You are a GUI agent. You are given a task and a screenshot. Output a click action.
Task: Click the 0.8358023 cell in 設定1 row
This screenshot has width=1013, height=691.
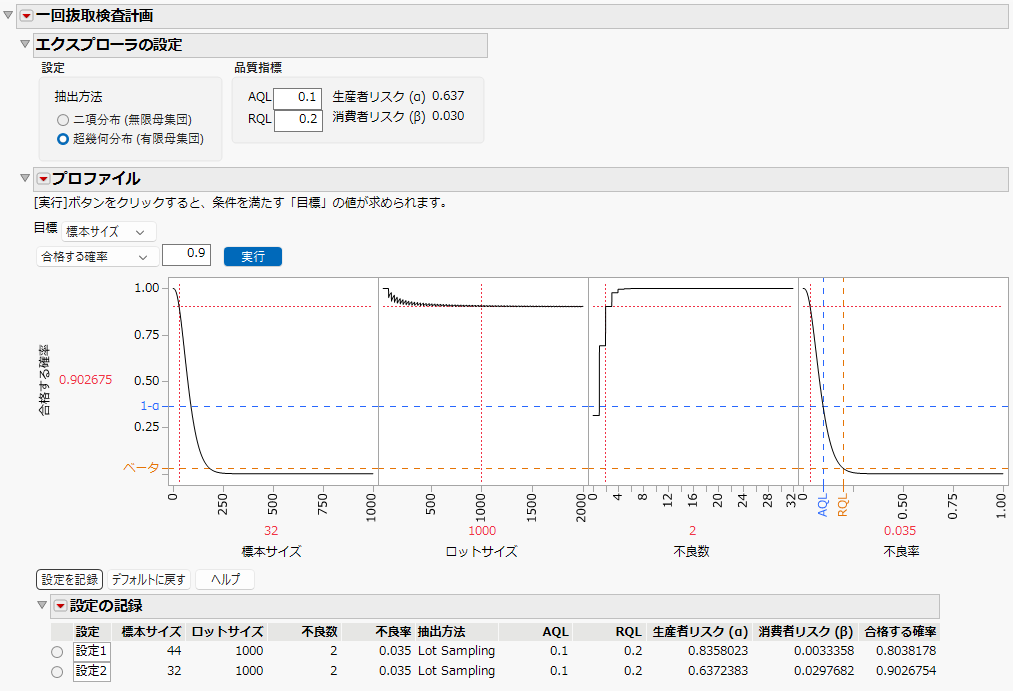(x=718, y=651)
